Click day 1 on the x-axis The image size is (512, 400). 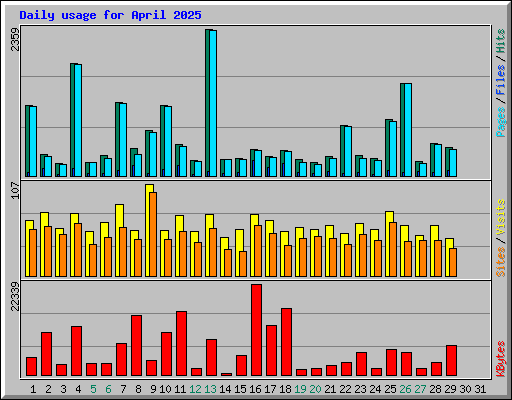click(33, 389)
